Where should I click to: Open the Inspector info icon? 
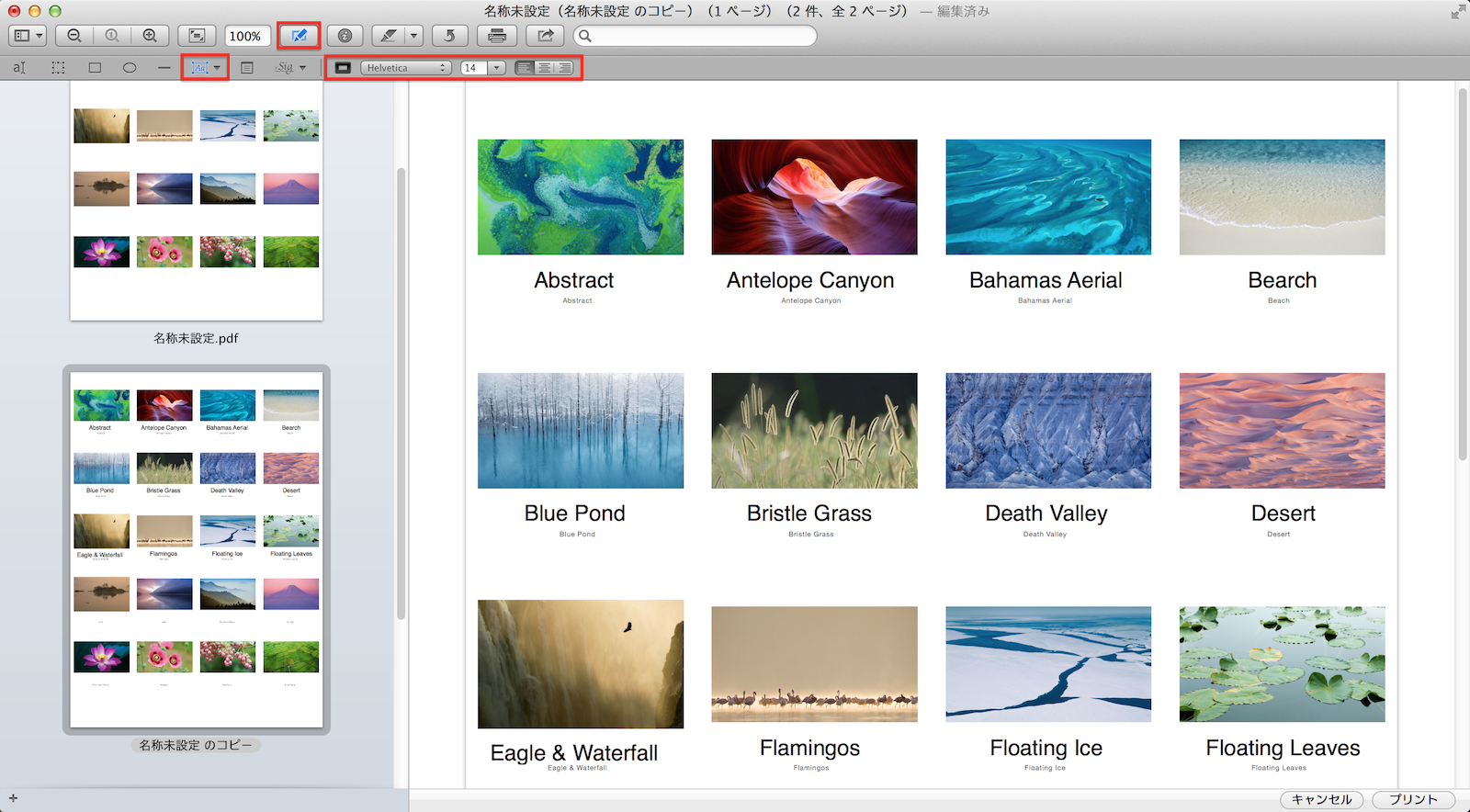click(345, 36)
